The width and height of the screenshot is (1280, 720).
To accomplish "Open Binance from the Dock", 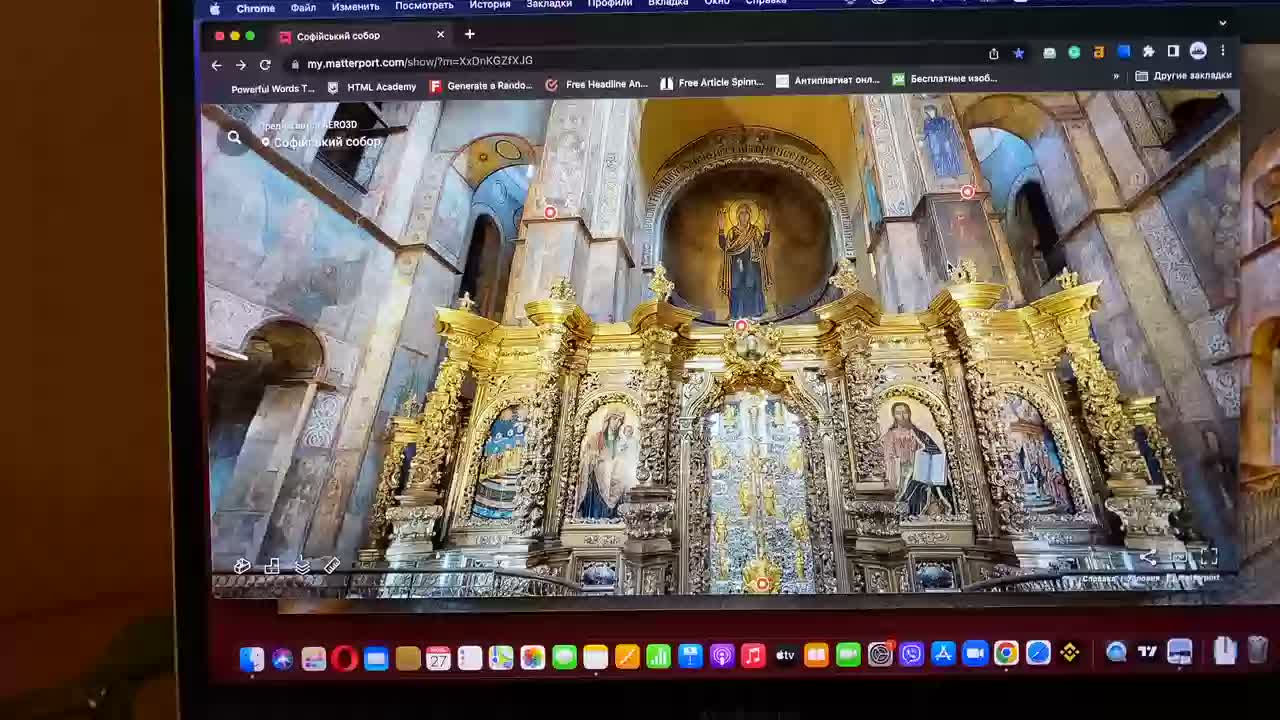I will point(1070,653).
